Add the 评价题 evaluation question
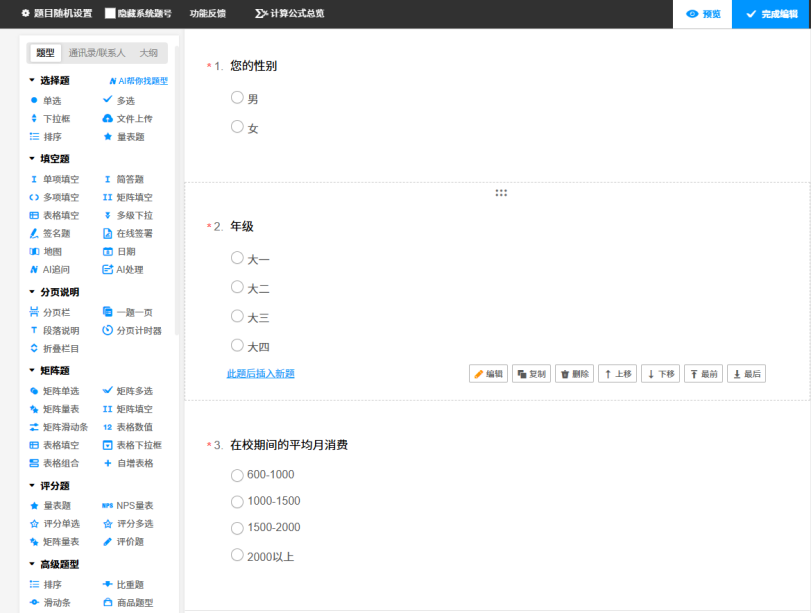Image resolution: width=812 pixels, height=613 pixels. tap(123, 542)
